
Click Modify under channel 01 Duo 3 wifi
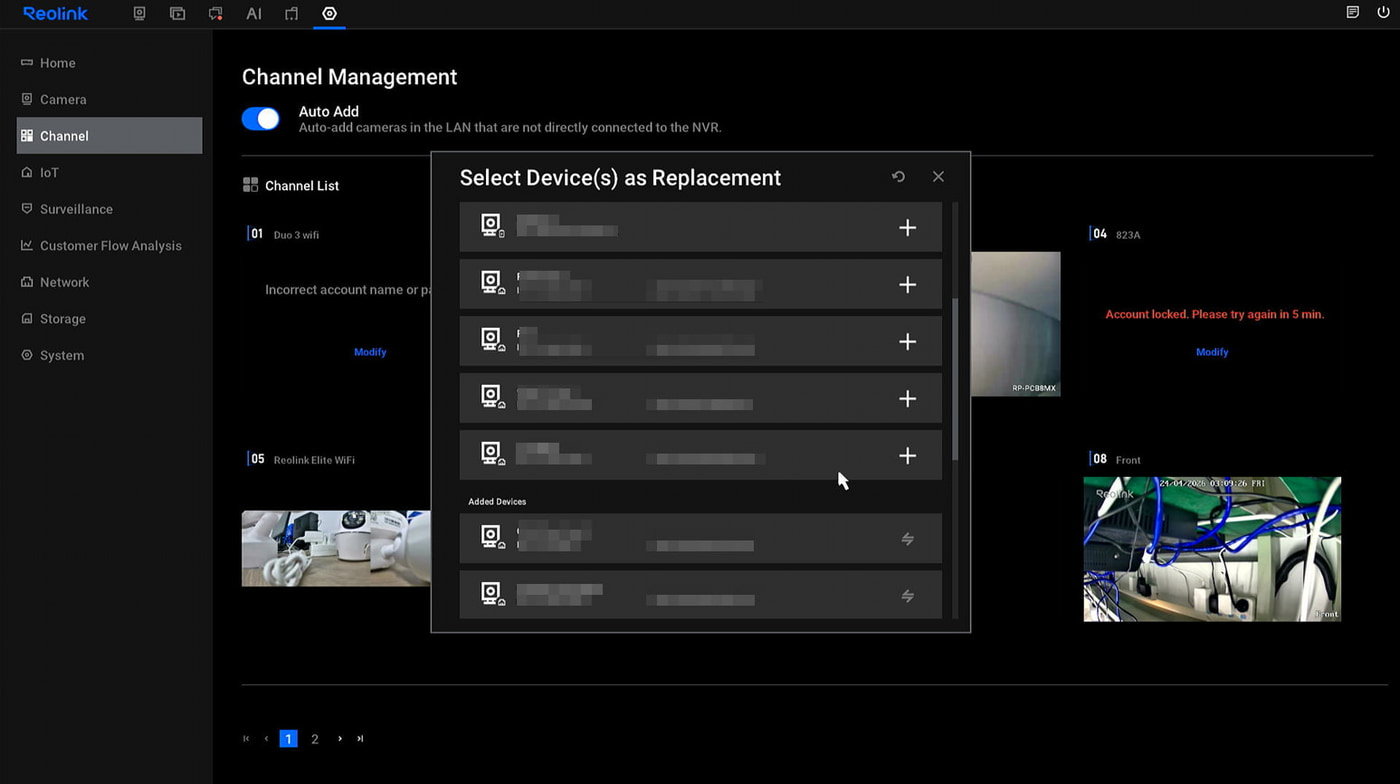point(370,352)
